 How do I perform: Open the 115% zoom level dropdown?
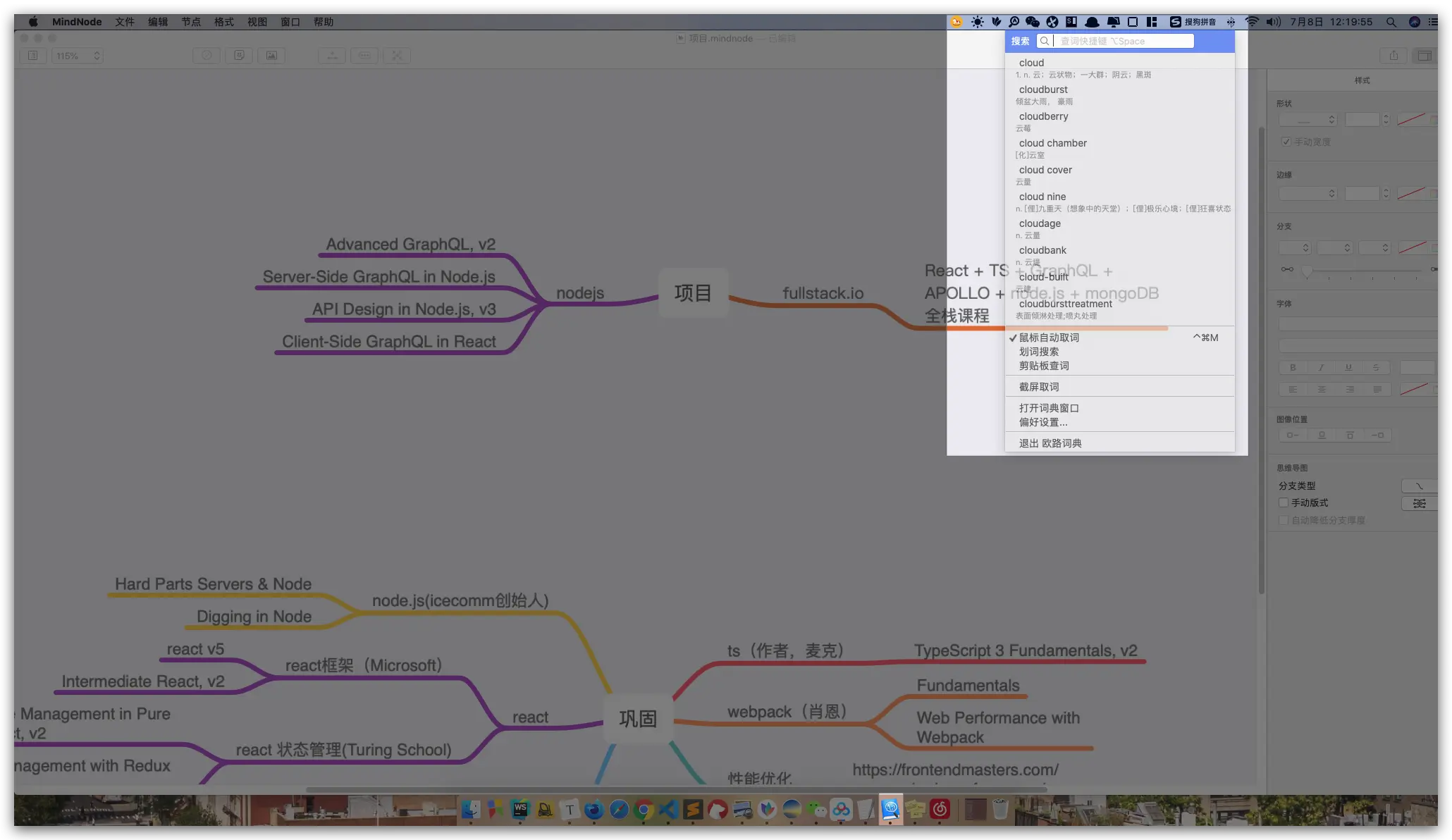pyautogui.click(x=78, y=56)
